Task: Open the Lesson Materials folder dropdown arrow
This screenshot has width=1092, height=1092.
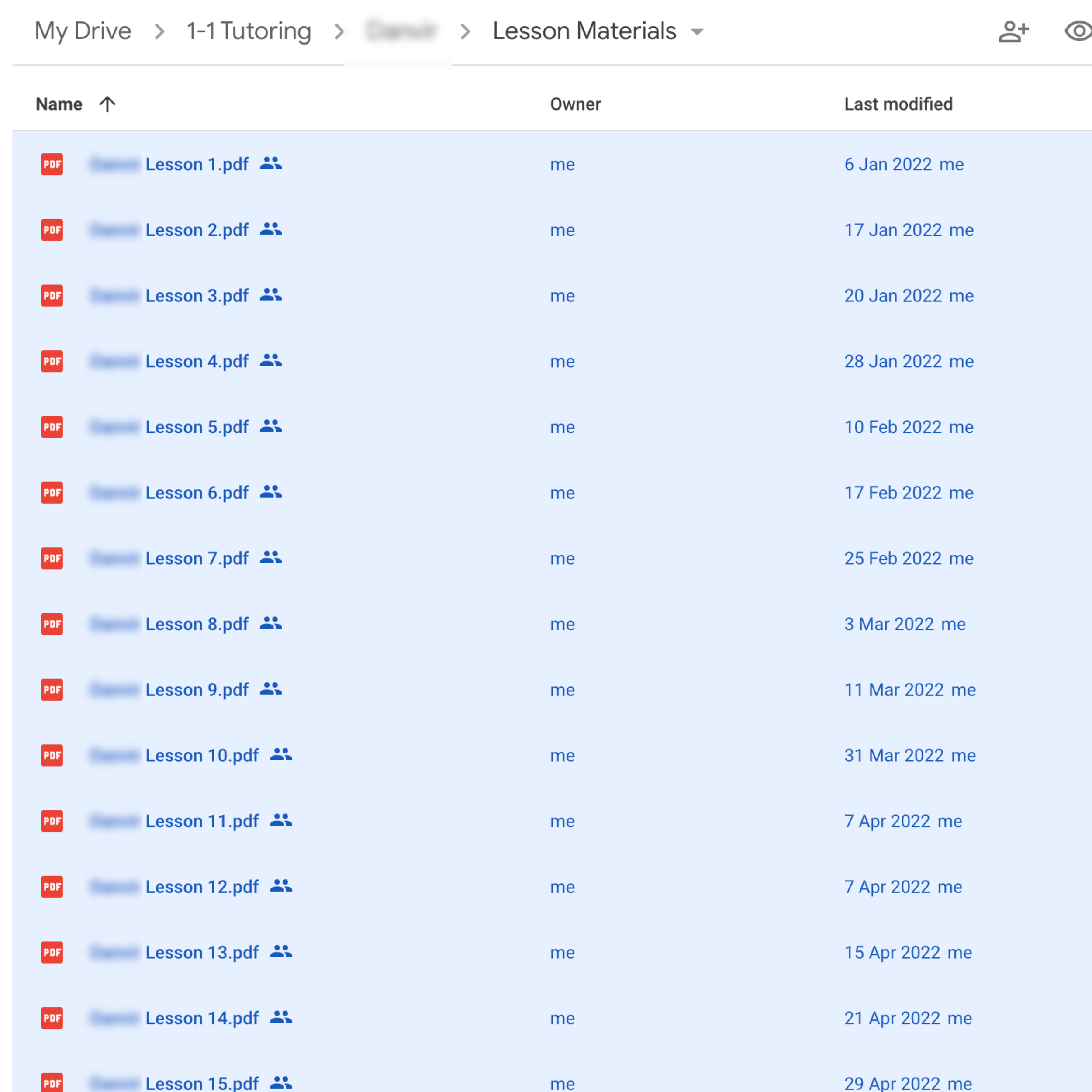Action: [x=698, y=32]
